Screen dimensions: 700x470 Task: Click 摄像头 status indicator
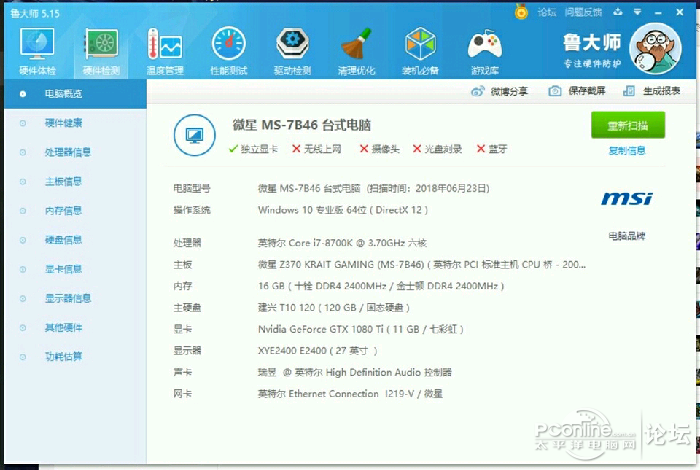click(x=380, y=149)
